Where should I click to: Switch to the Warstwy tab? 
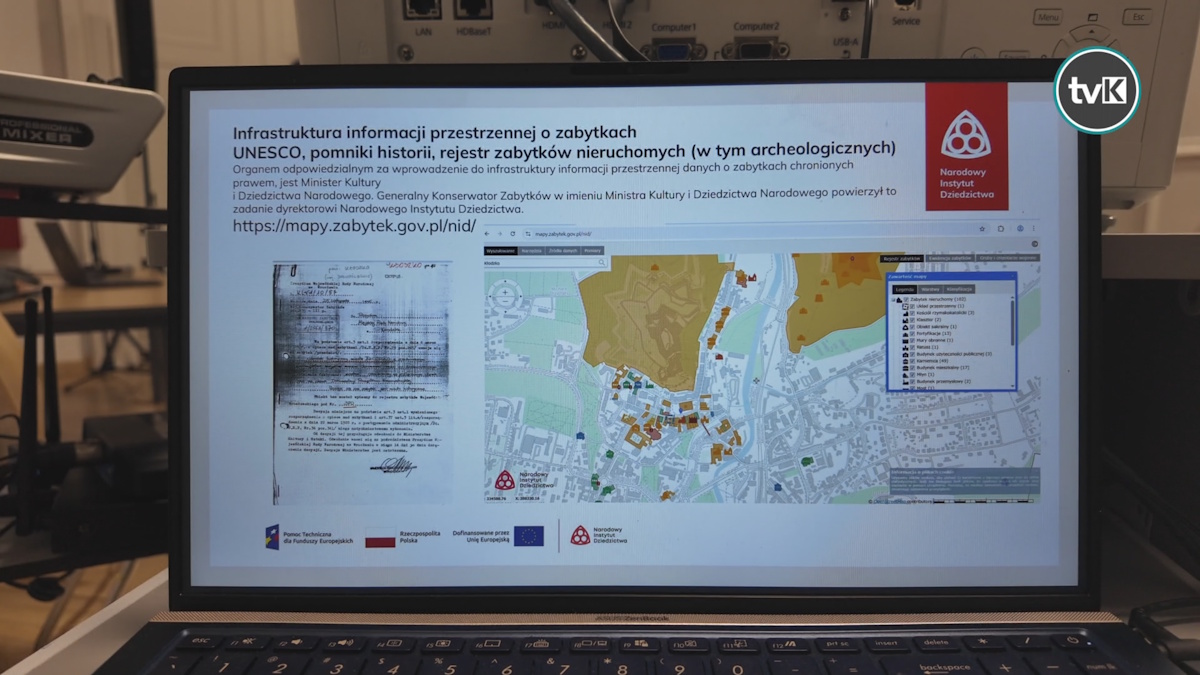tap(929, 289)
